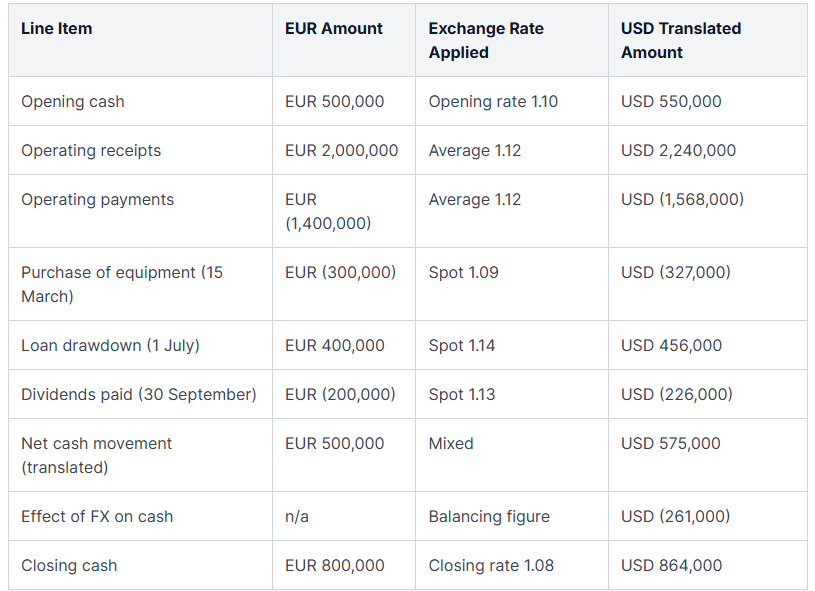Select the Balancing figure cell

[489, 517]
